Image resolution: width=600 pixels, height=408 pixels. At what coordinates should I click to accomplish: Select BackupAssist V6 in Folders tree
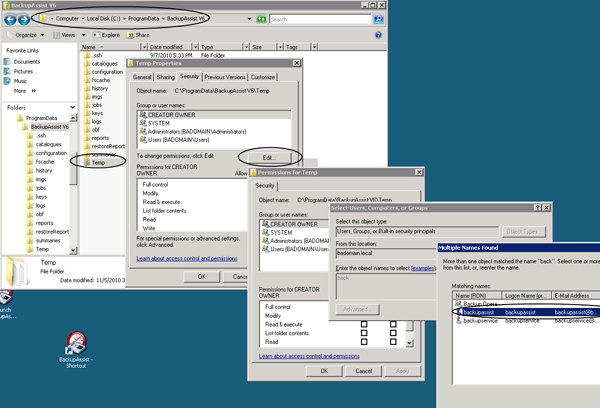coord(46,127)
